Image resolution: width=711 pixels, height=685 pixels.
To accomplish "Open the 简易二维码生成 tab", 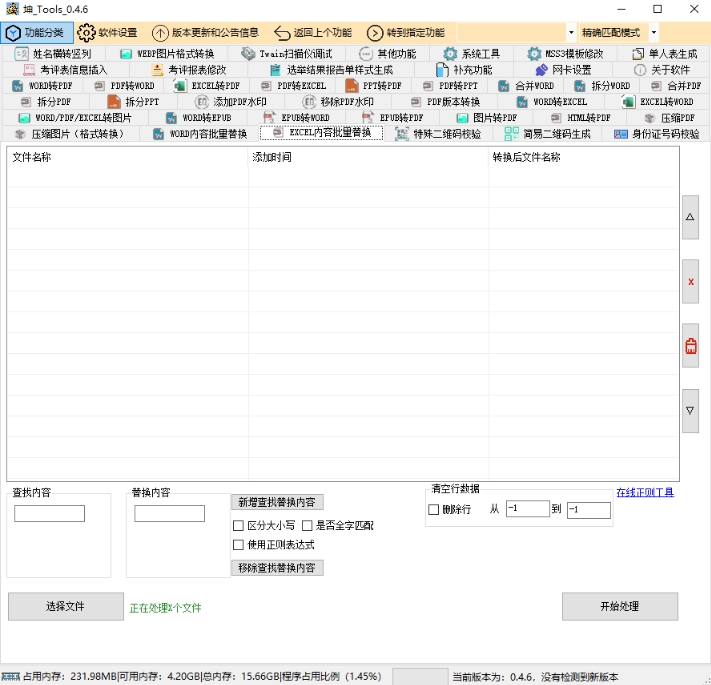I will [547, 134].
